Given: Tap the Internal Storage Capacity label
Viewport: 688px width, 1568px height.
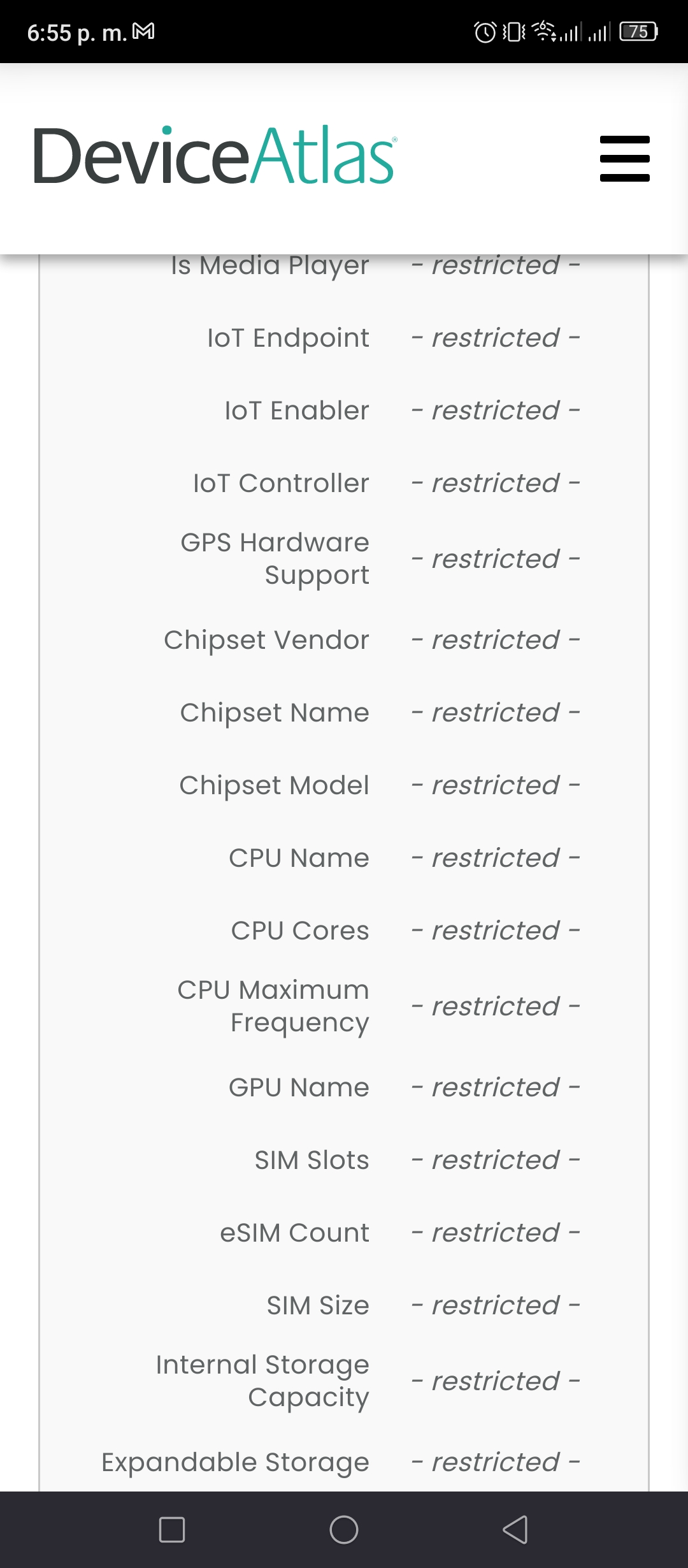Looking at the screenshot, I should point(262,1381).
